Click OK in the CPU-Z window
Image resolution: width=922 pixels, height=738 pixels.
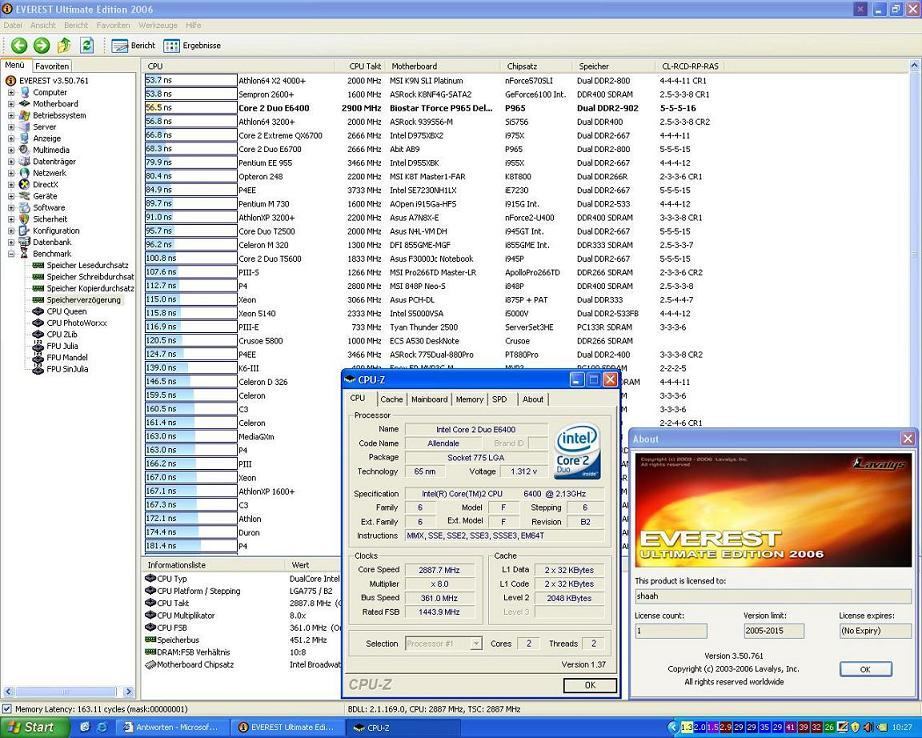(590, 685)
